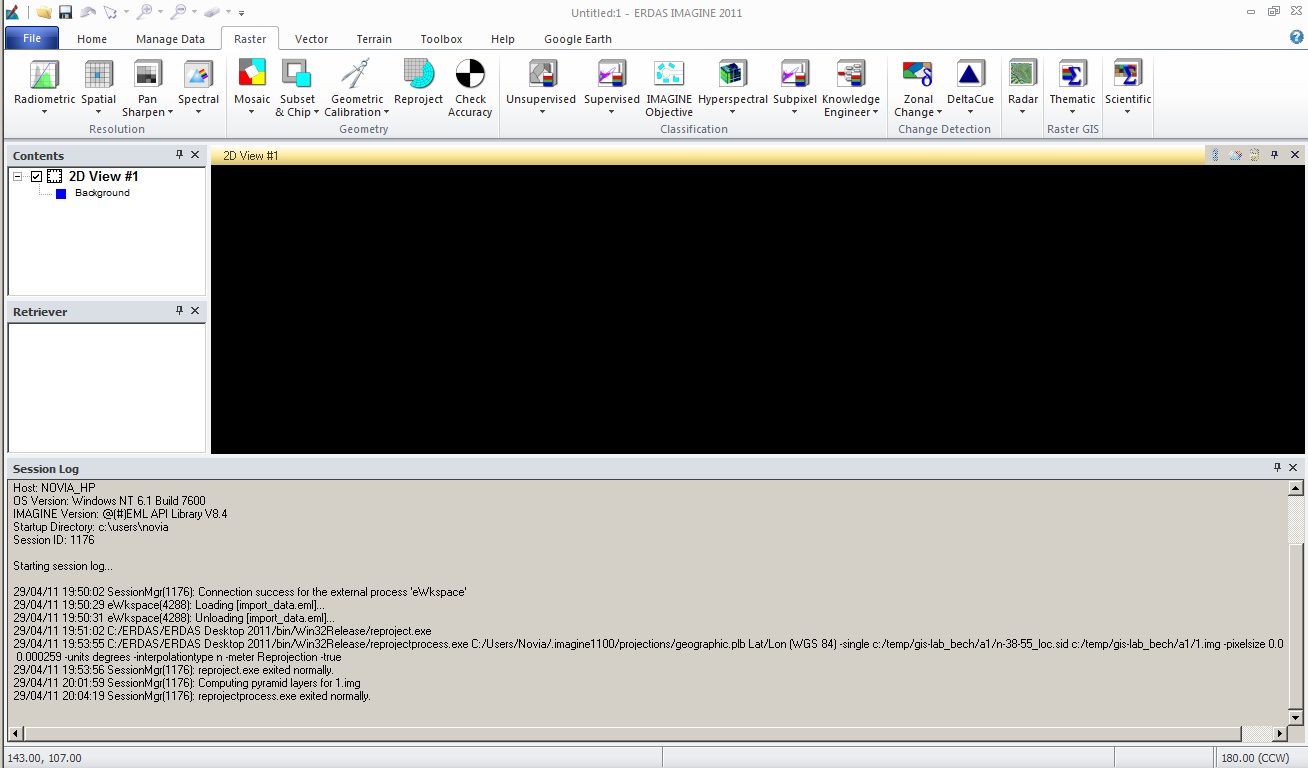Click the Undo arrow in quick access toolbar
Screen dimensions: 1308x768
click(87, 12)
